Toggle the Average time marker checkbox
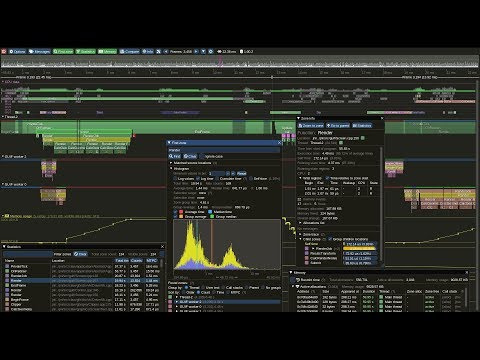 tap(175, 212)
